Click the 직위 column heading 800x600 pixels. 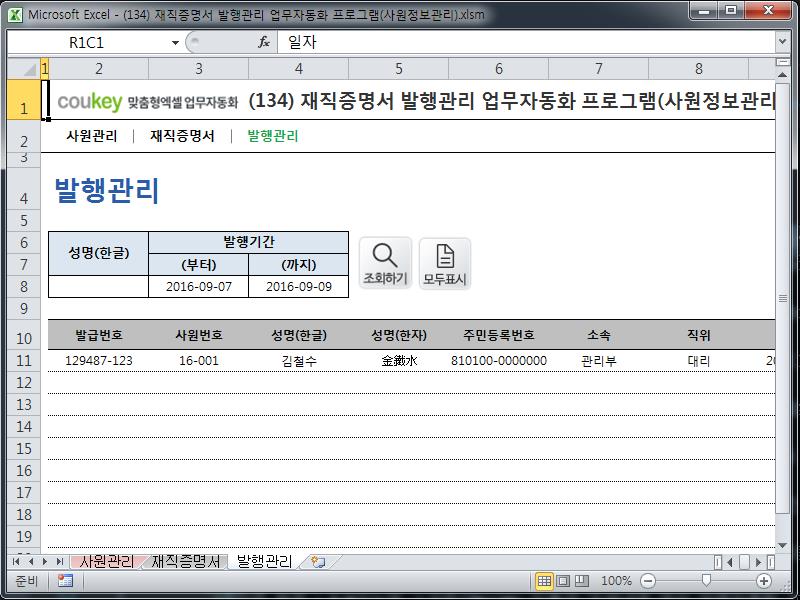pos(698,335)
